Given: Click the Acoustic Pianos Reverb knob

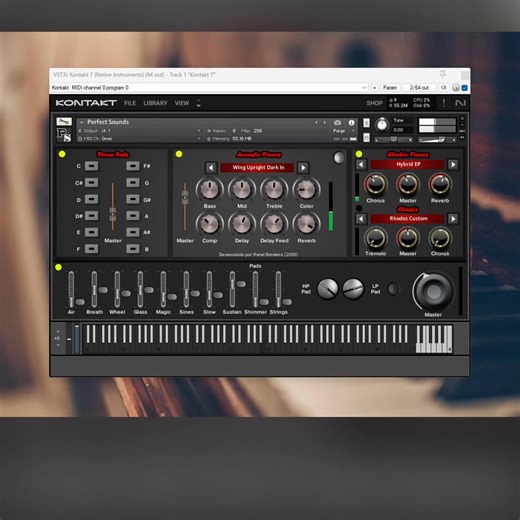Looking at the screenshot, I should [306, 224].
